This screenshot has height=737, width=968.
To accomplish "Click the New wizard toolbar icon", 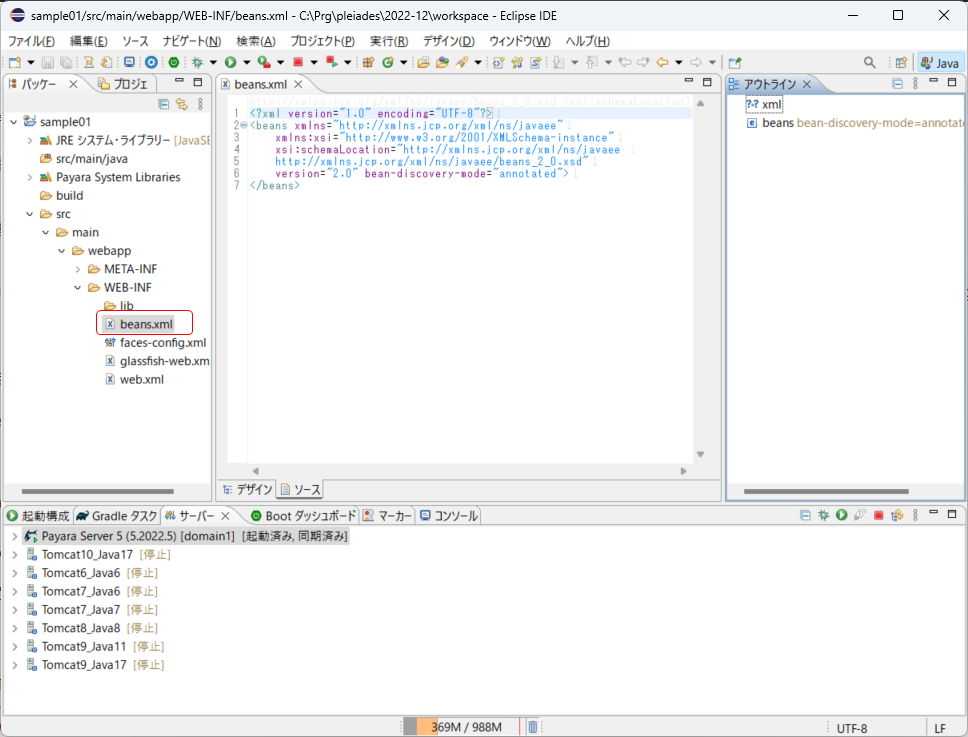I will click(x=15, y=62).
